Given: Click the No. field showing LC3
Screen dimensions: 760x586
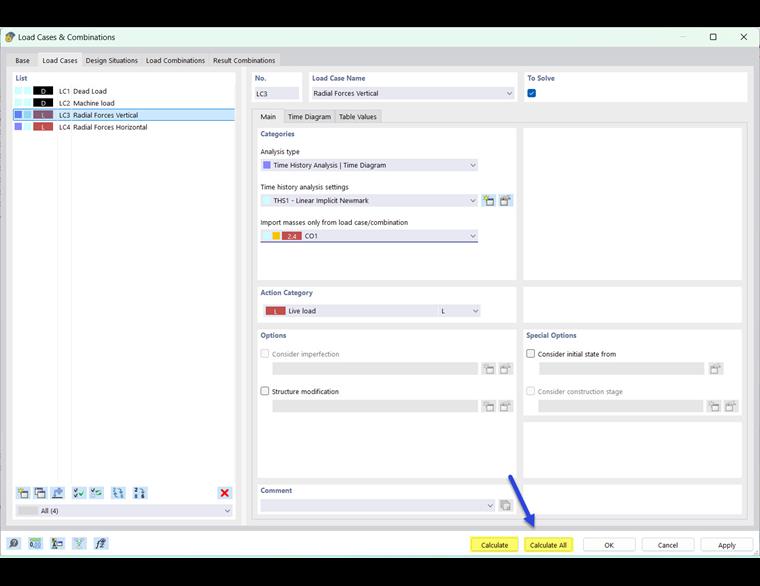Looking at the screenshot, I should [x=277, y=93].
